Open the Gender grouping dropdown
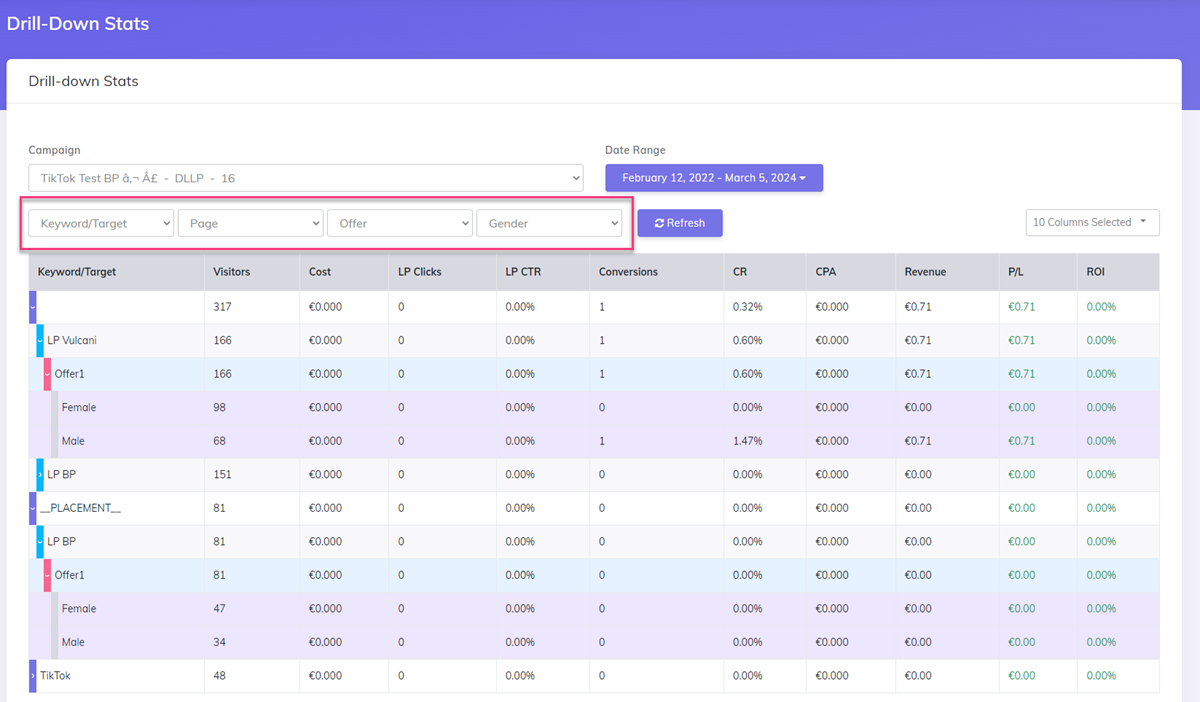 549,224
